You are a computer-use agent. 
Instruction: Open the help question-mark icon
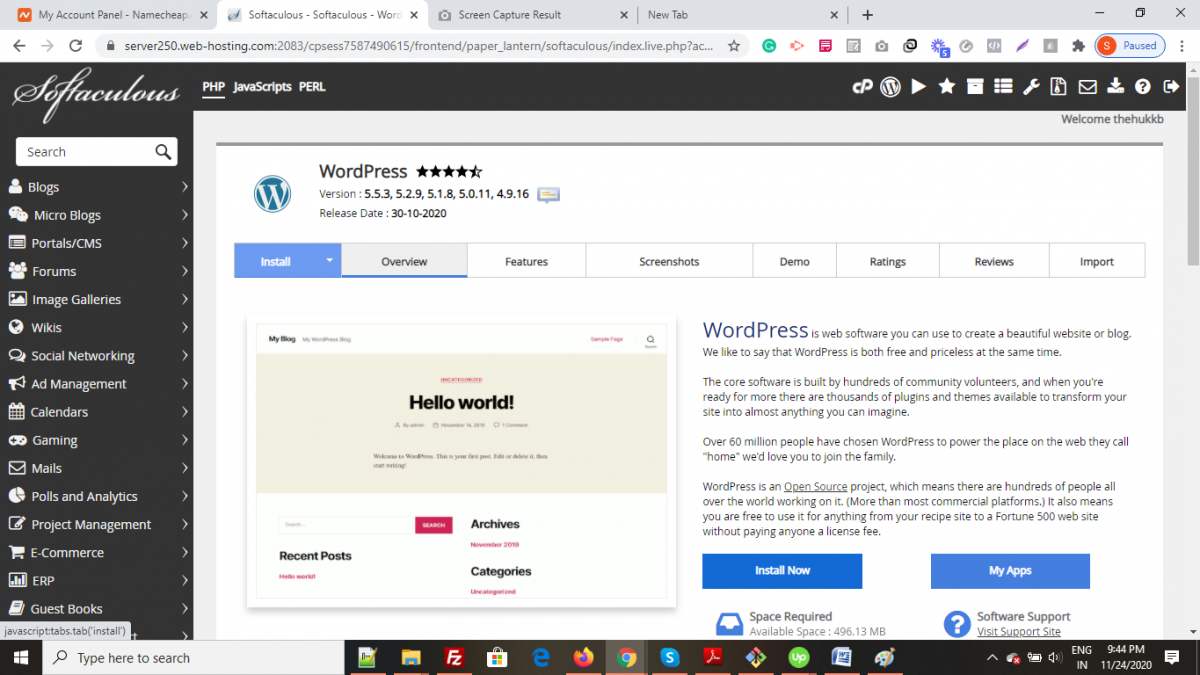point(1142,87)
